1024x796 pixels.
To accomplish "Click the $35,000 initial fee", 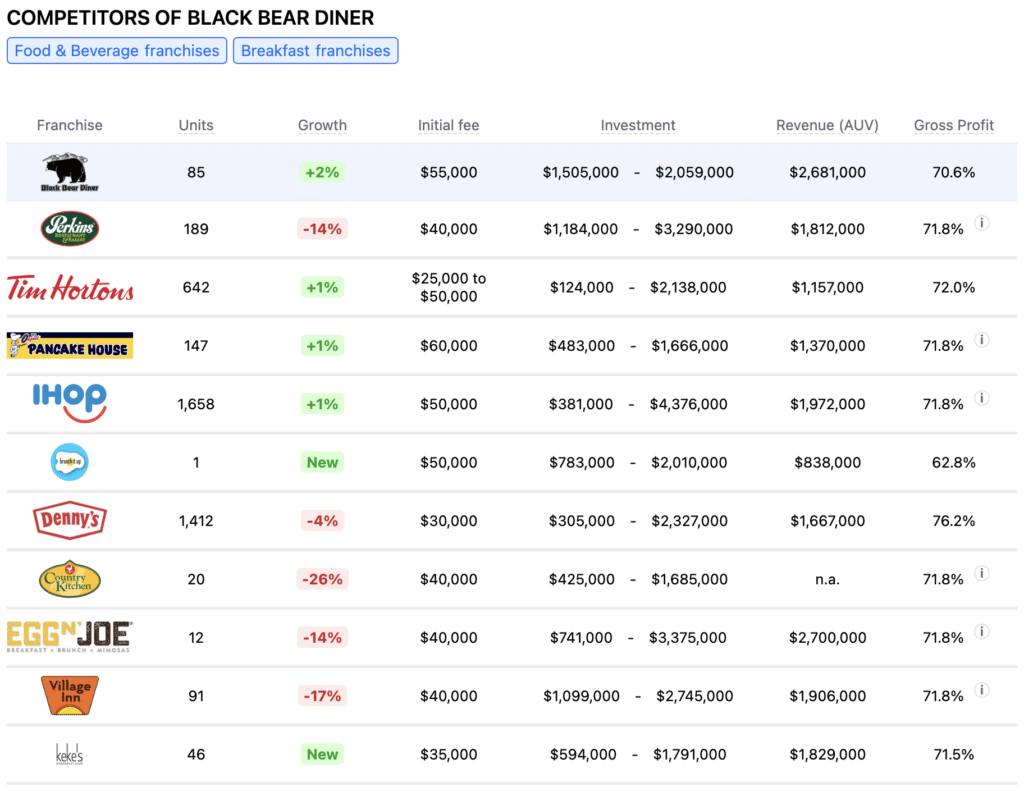I will point(449,755).
